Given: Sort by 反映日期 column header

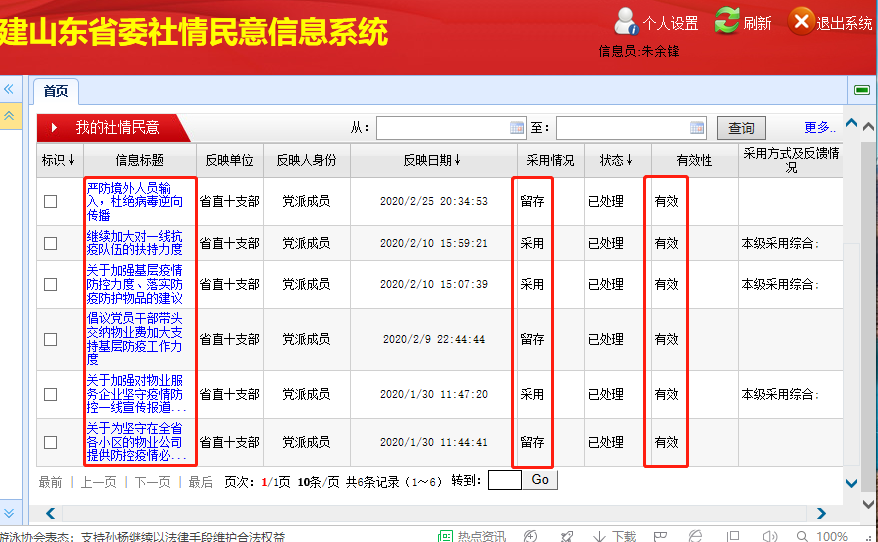Looking at the screenshot, I should click(432, 160).
